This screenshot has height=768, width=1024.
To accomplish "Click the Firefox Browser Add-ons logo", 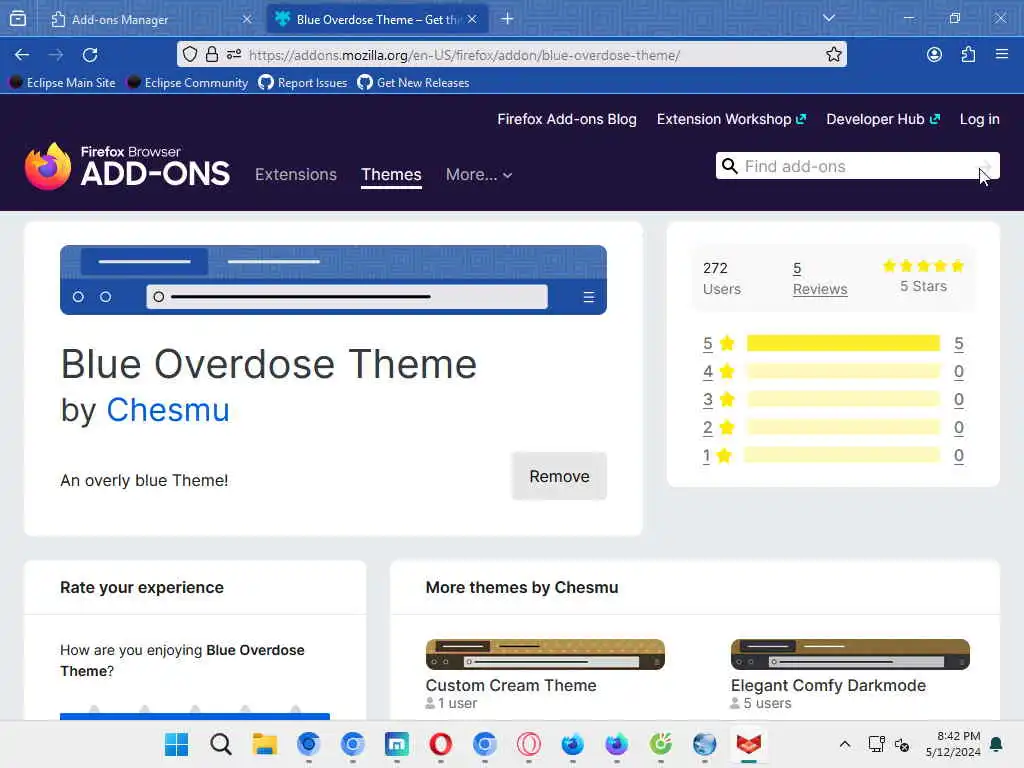I will (127, 167).
